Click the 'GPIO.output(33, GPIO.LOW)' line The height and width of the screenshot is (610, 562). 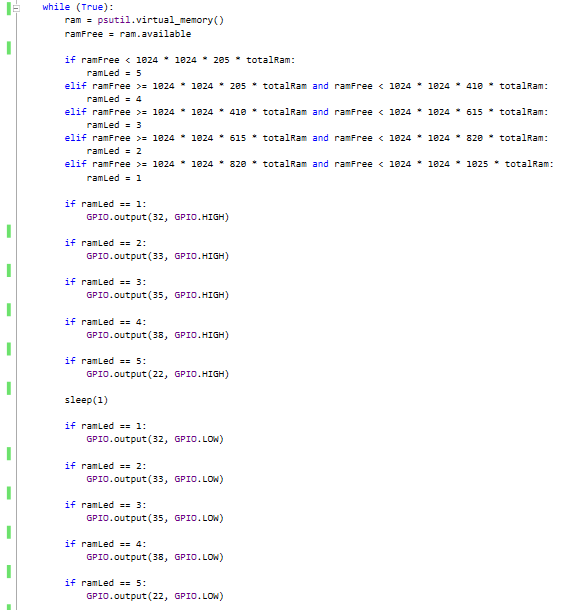[155, 479]
